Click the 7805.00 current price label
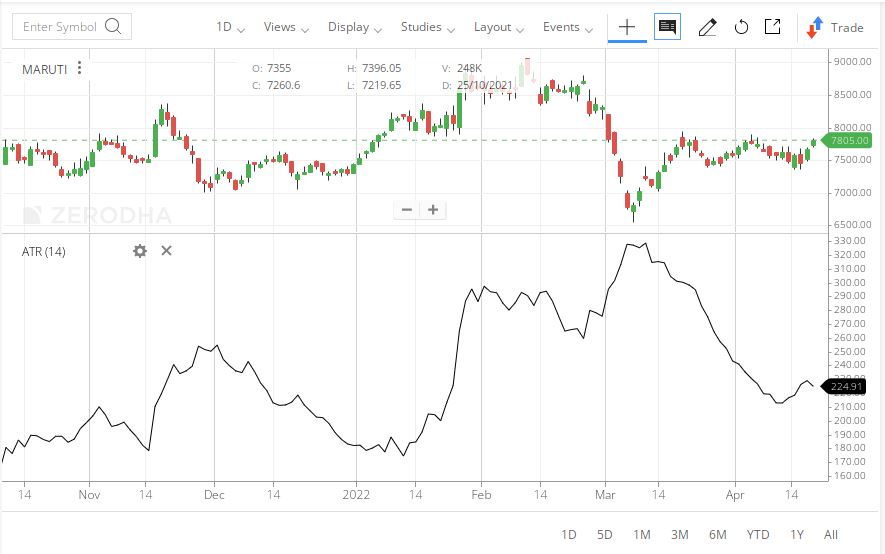The image size is (885, 554). 847,140
